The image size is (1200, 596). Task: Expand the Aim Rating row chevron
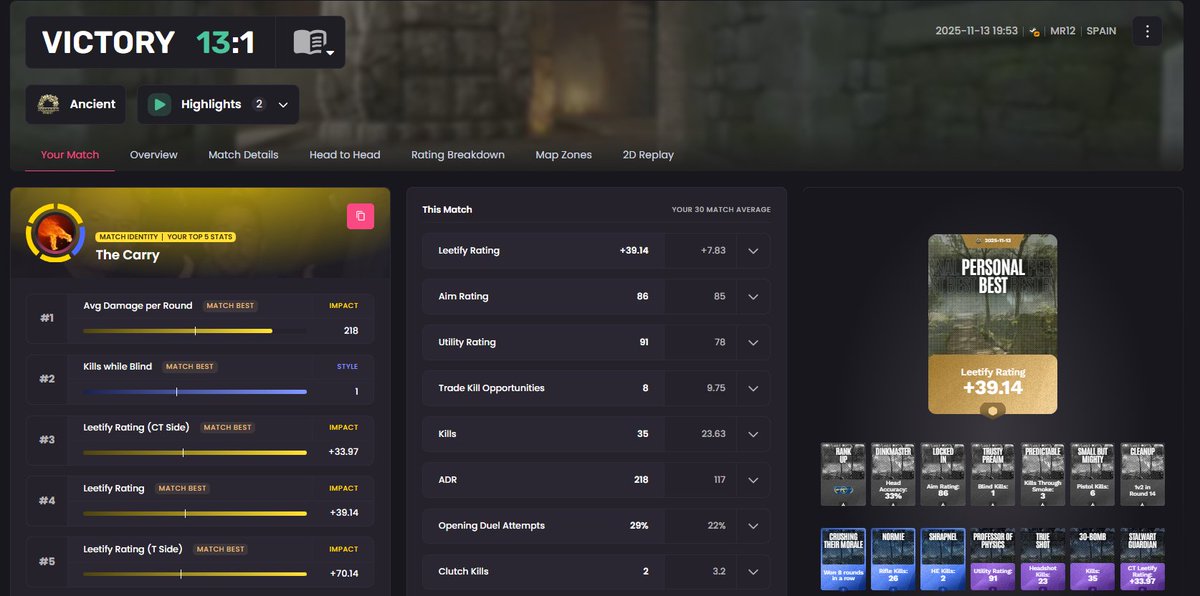753,297
